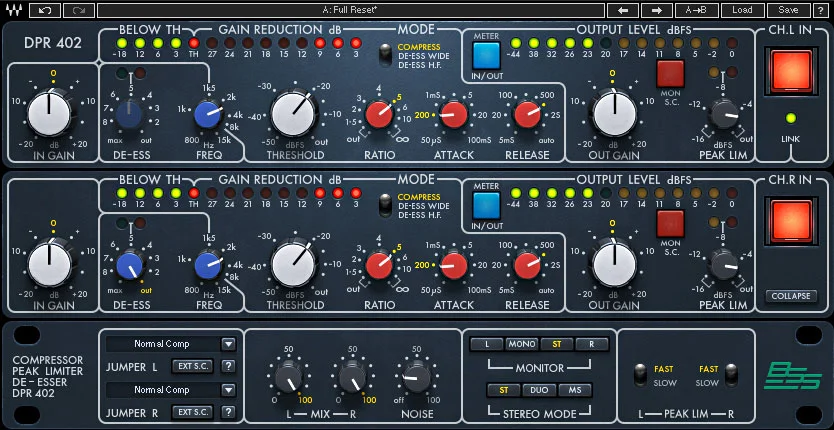This screenshot has height=430, width=834.
Task: Click lower channel THRESHOLD knob
Action: [x=293, y=264]
